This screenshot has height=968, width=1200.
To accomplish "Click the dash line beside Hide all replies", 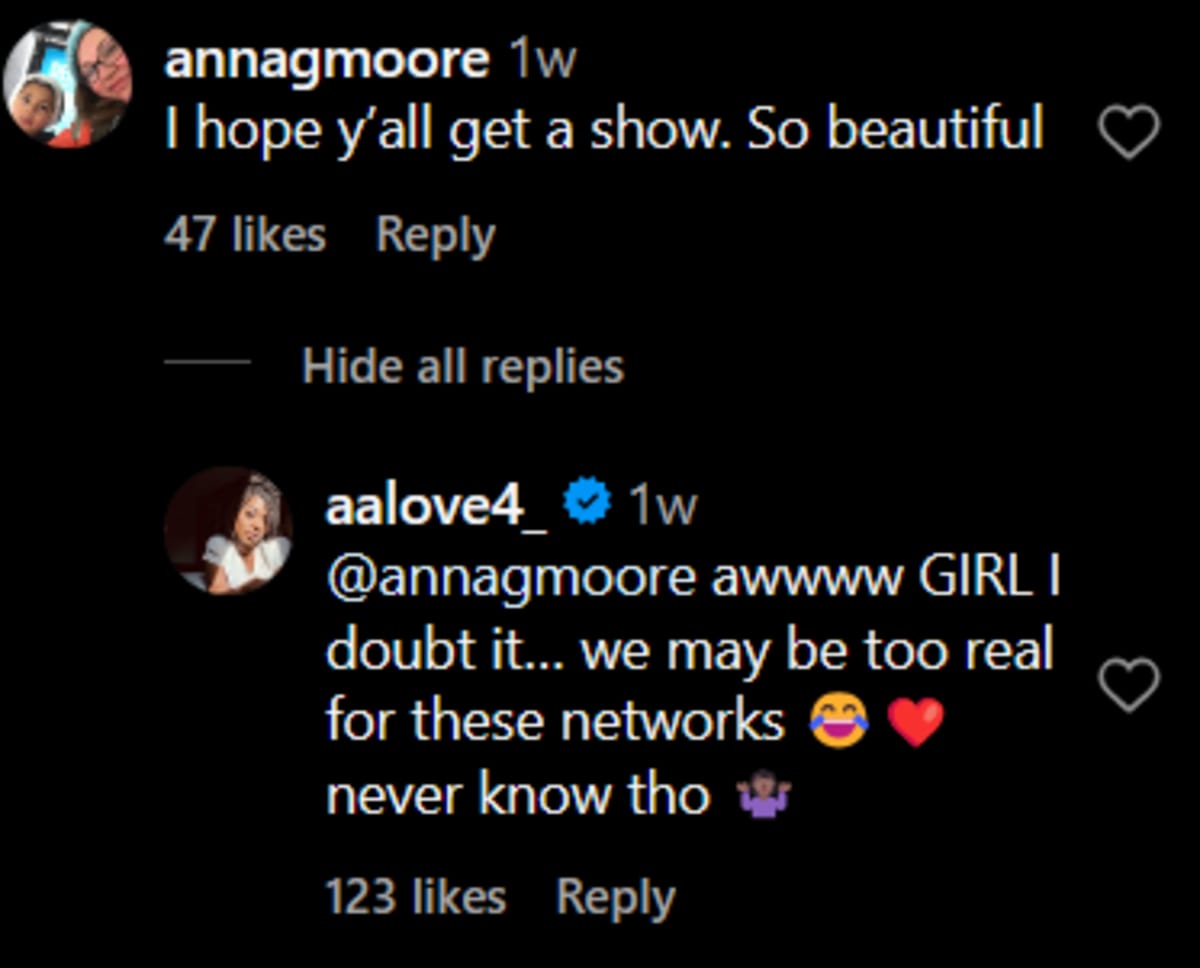I will pos(206,363).
